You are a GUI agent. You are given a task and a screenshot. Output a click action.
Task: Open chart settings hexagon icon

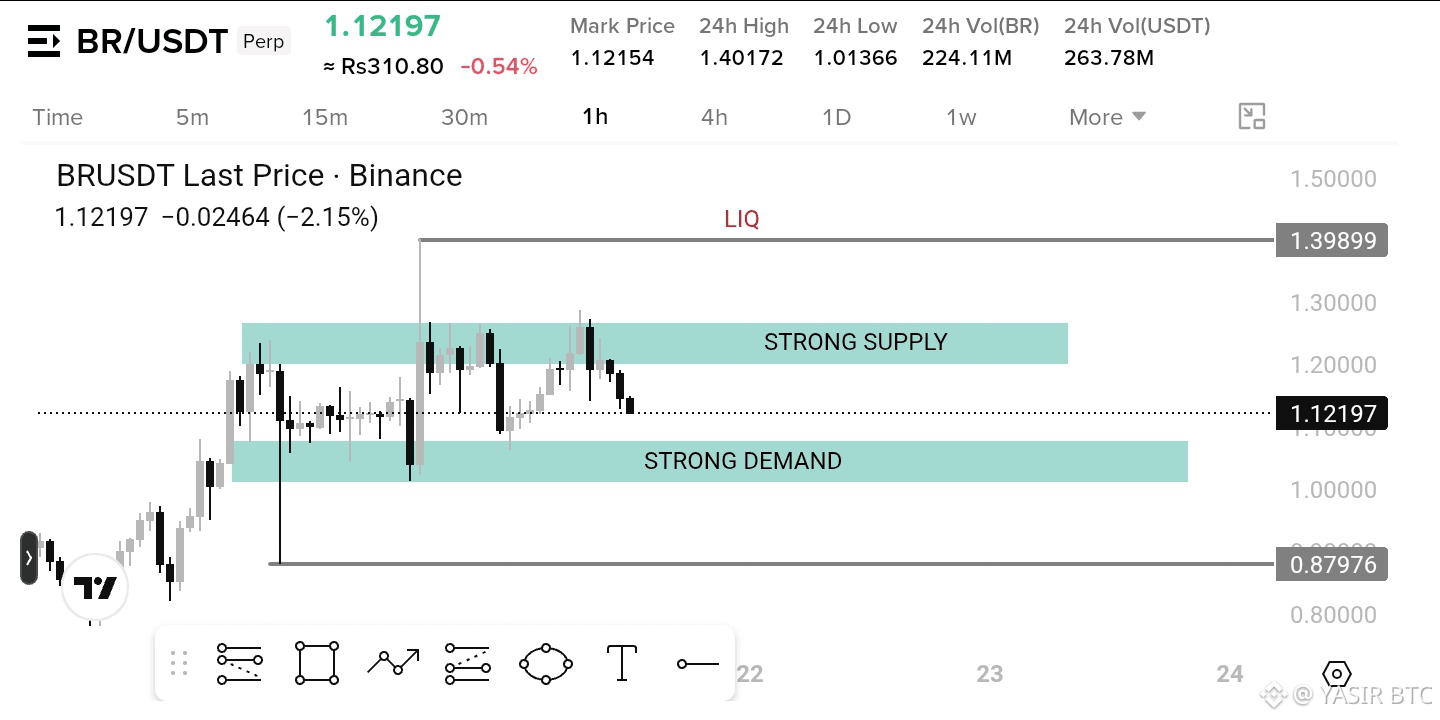[x=1337, y=673]
